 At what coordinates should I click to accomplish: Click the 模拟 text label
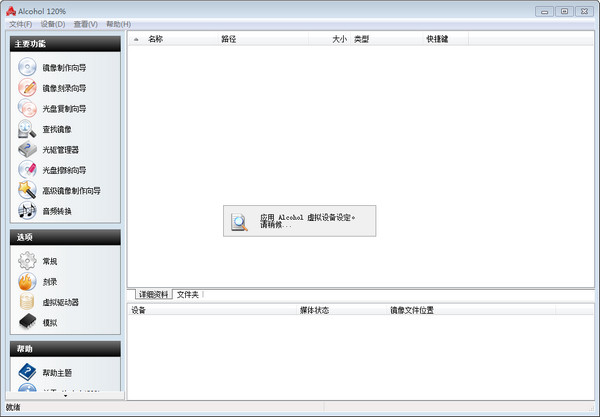(50, 323)
